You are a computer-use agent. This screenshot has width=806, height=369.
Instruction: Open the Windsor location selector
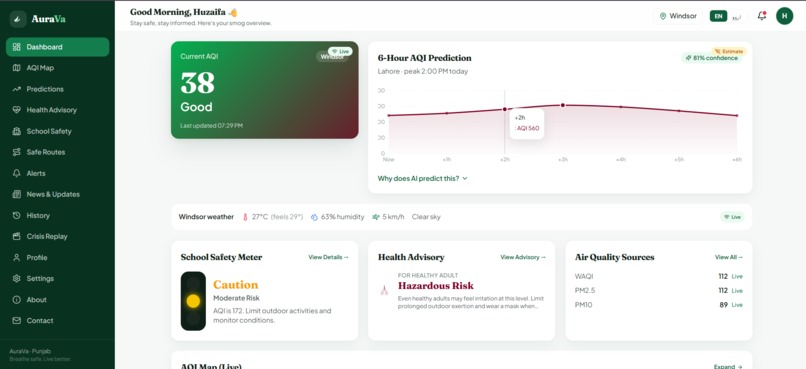(x=678, y=16)
